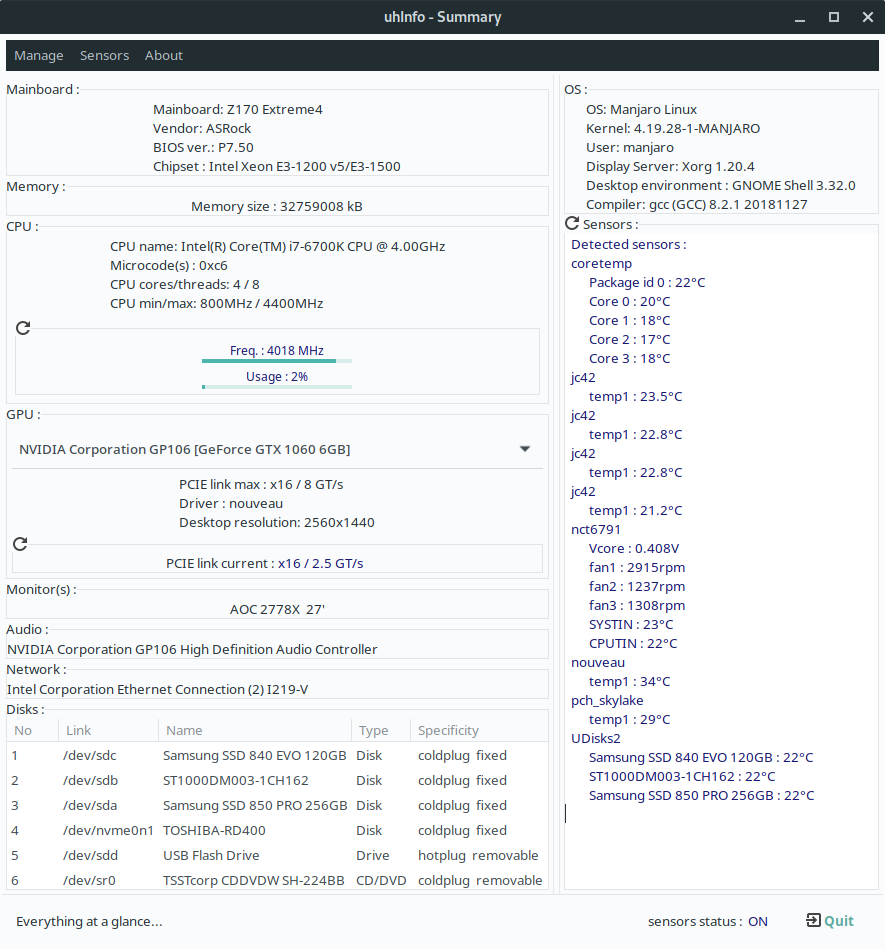This screenshot has height=949, width=885.
Task: Select the NVIDIA GP106 GeForce GTX 1060 combo box
Action: tap(277, 450)
